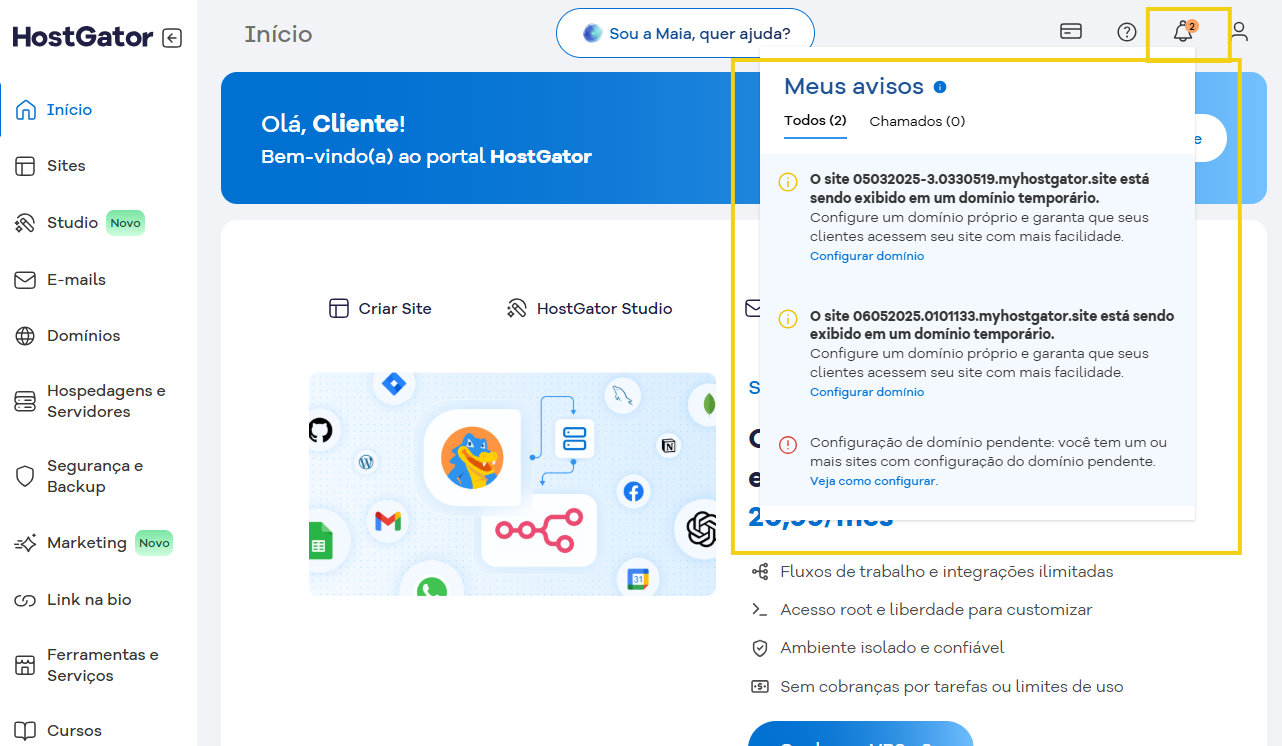This screenshot has width=1282, height=746.
Task: Click the Studio icon in sidebar
Action: 25,223
